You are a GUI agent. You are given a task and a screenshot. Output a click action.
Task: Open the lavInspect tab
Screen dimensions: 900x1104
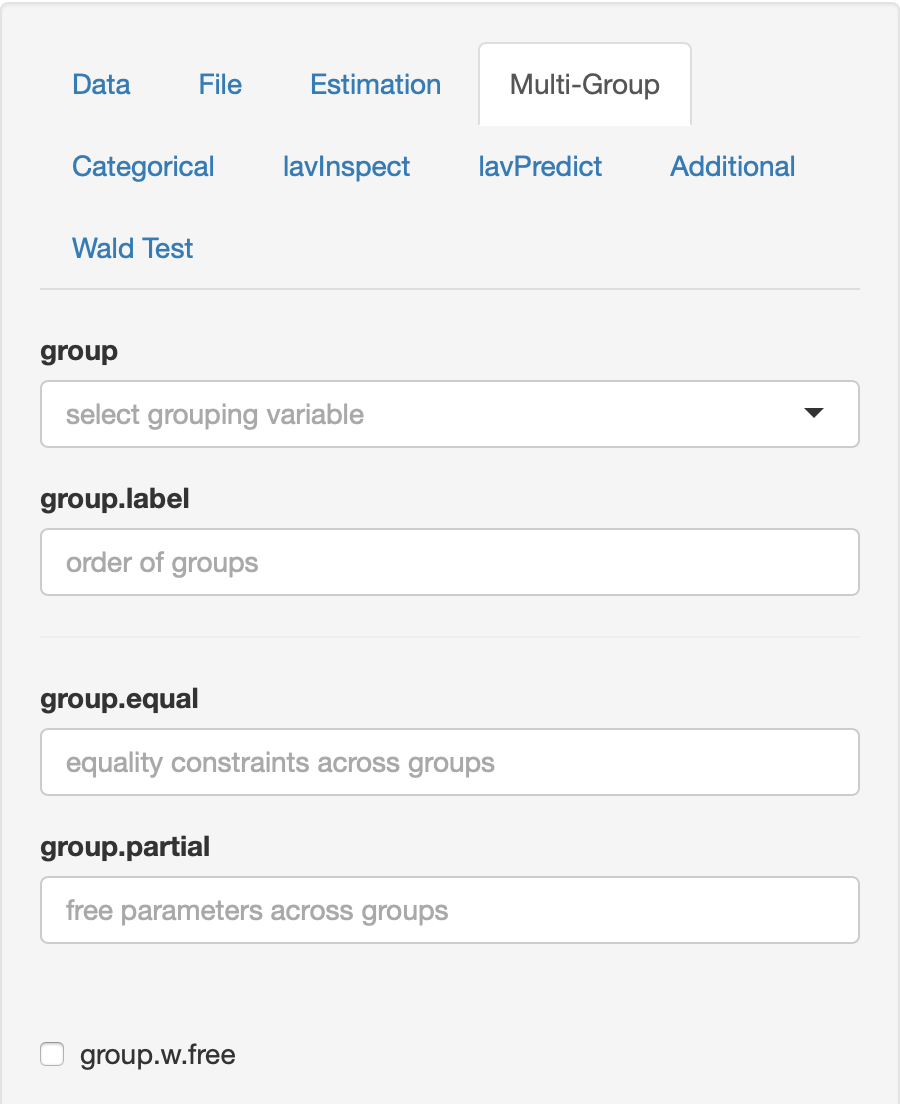(347, 167)
